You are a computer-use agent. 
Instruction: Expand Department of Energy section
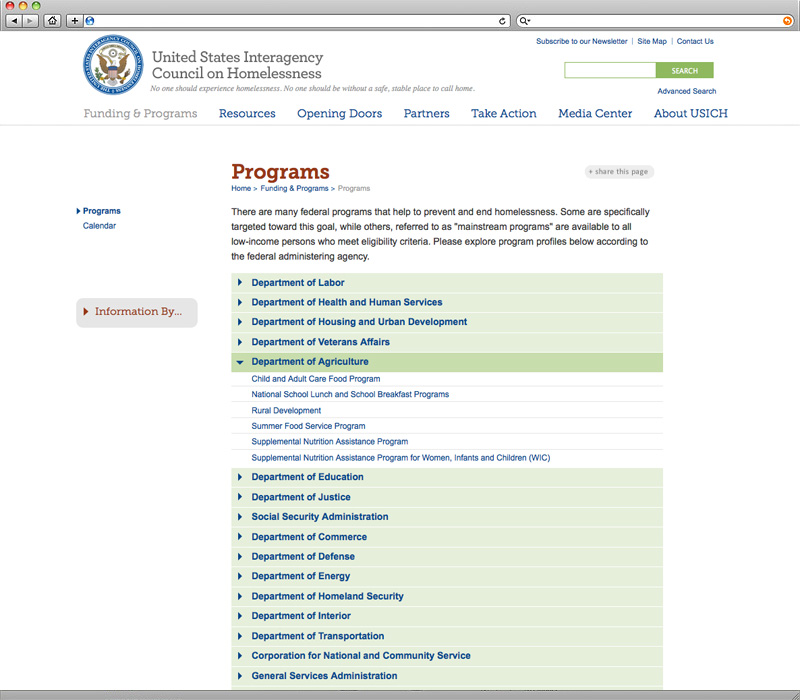(x=447, y=576)
